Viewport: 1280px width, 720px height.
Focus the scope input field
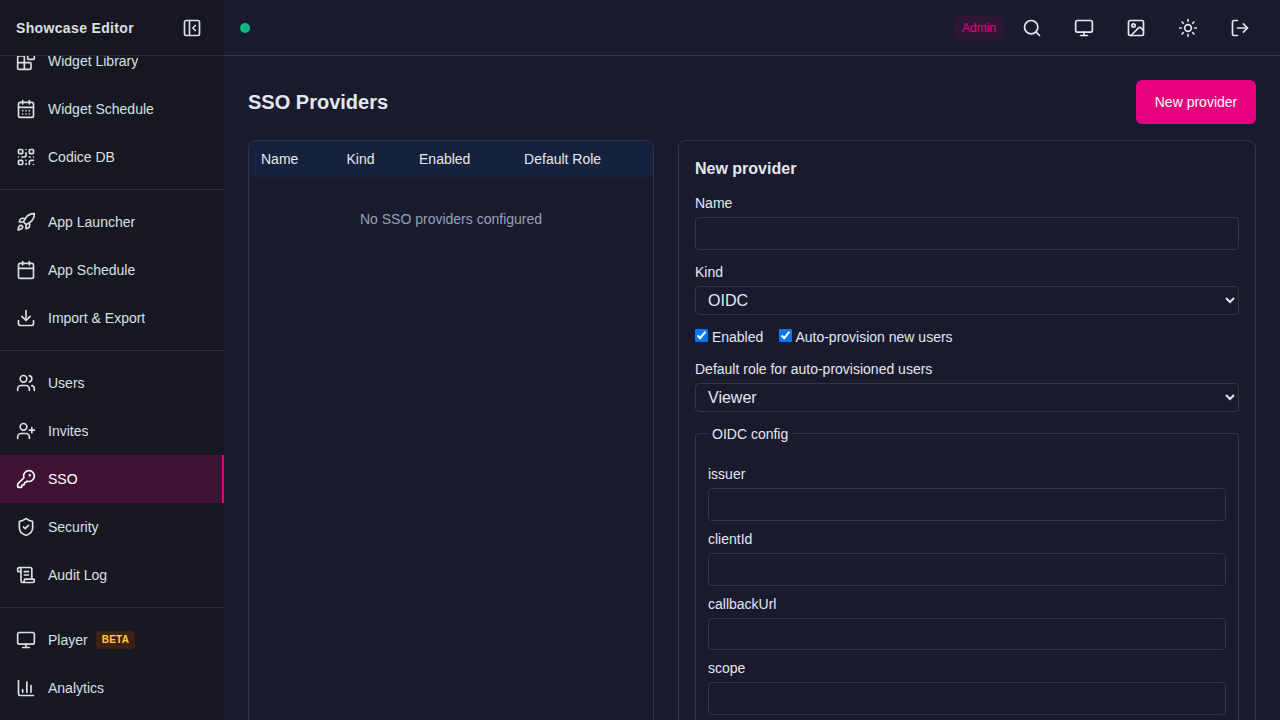coord(967,699)
